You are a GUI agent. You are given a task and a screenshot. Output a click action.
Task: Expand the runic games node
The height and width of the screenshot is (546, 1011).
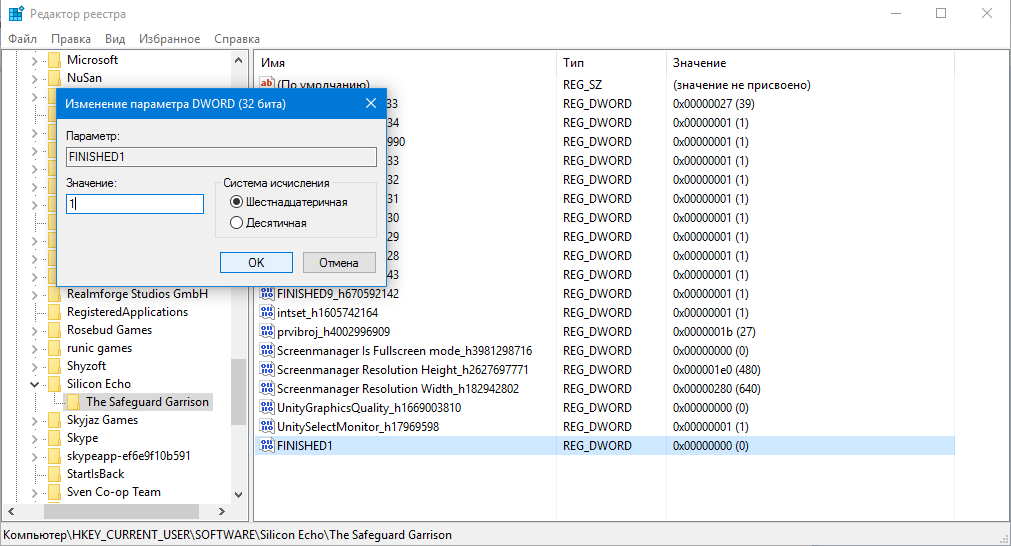tap(35, 349)
